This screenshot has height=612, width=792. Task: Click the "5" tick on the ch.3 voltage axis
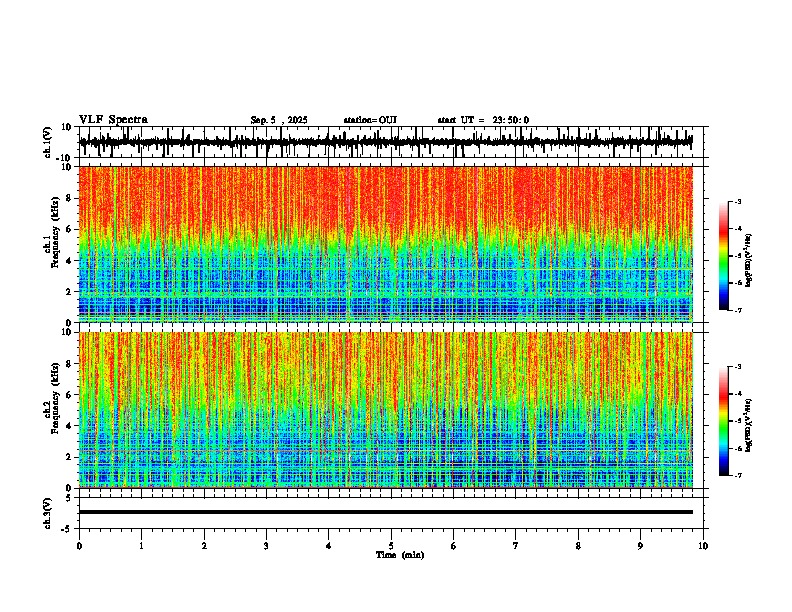(69, 497)
